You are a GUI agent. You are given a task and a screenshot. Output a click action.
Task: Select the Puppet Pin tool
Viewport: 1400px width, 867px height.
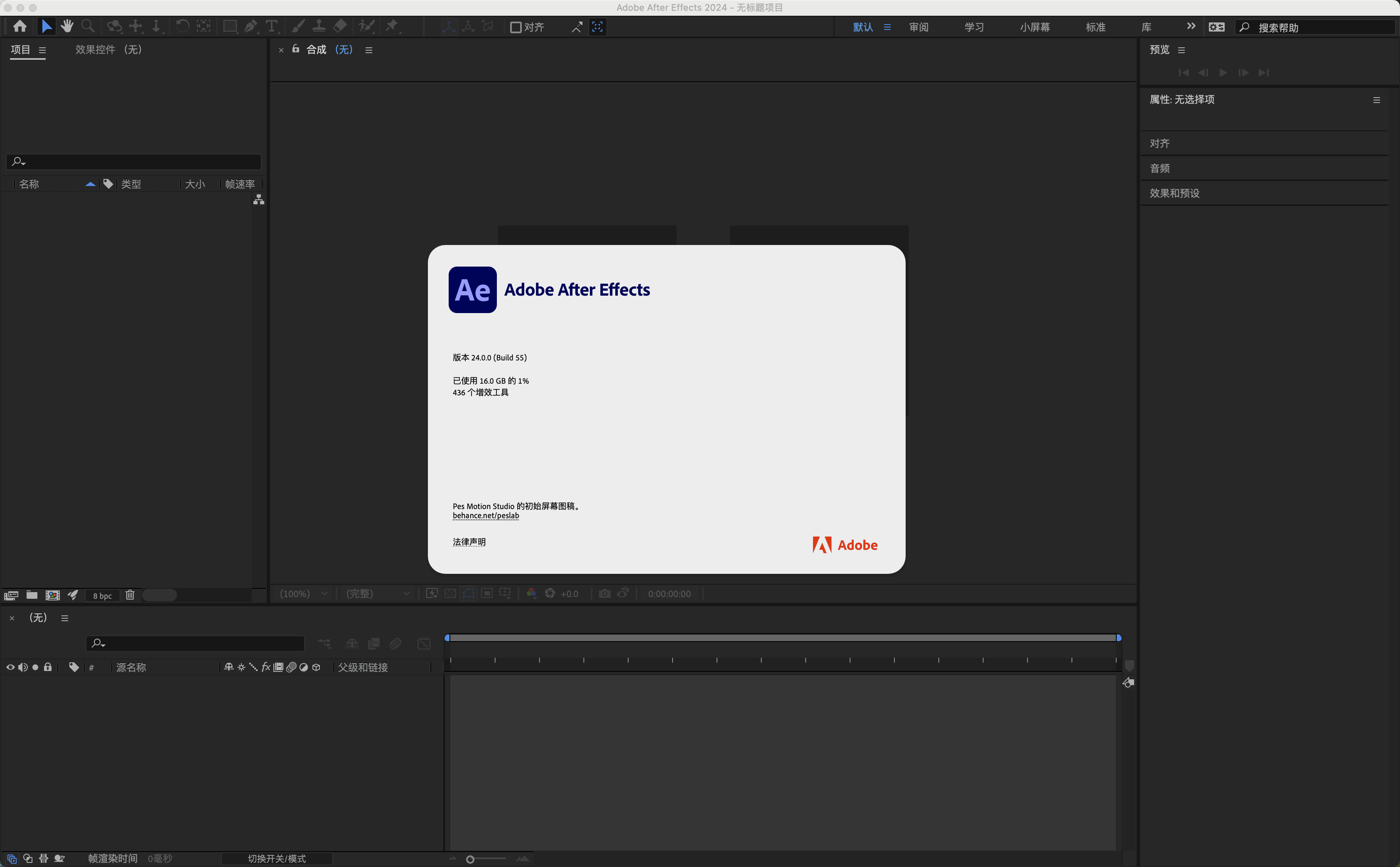[392, 27]
